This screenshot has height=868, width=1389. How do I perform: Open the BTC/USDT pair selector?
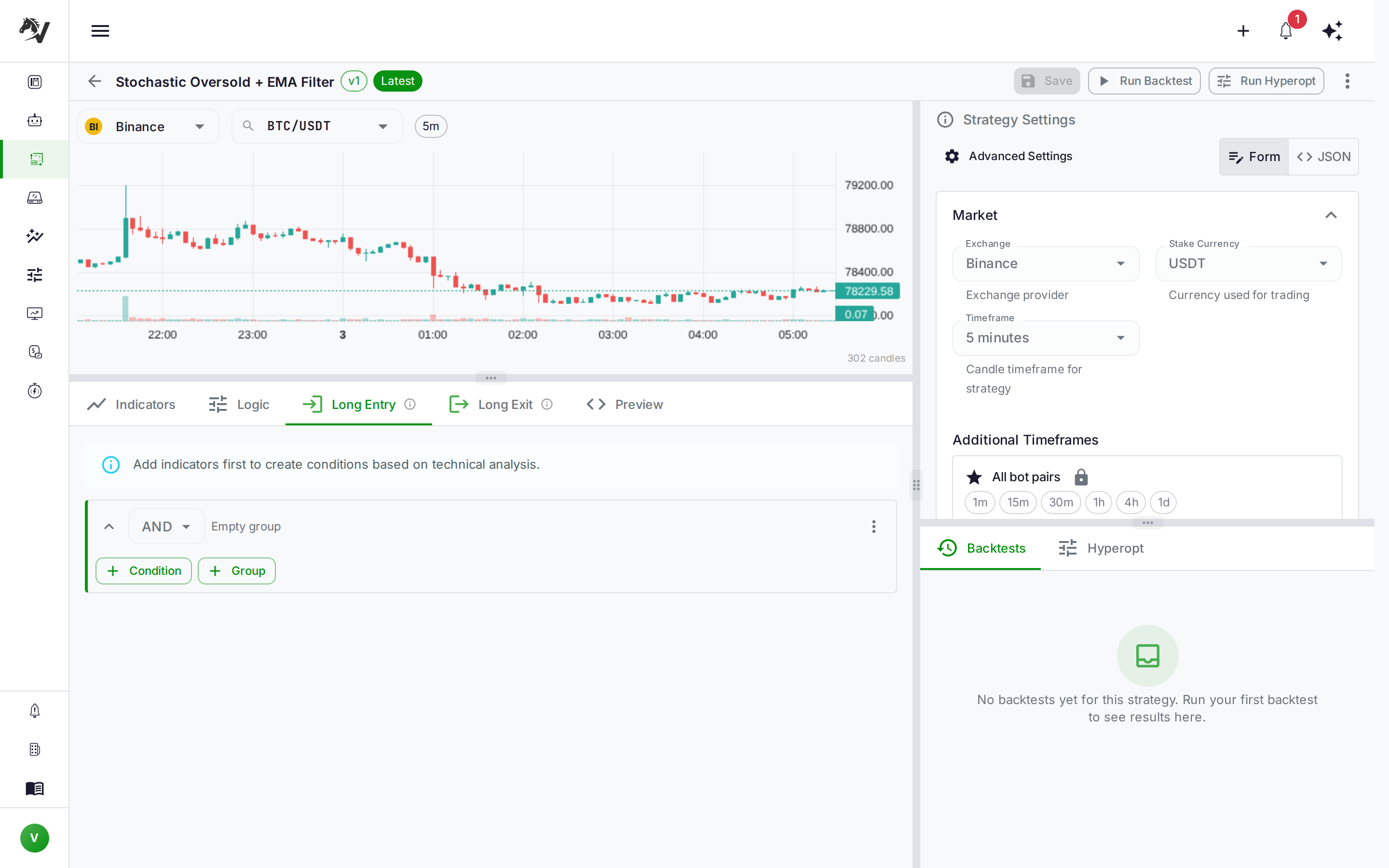tap(317, 126)
